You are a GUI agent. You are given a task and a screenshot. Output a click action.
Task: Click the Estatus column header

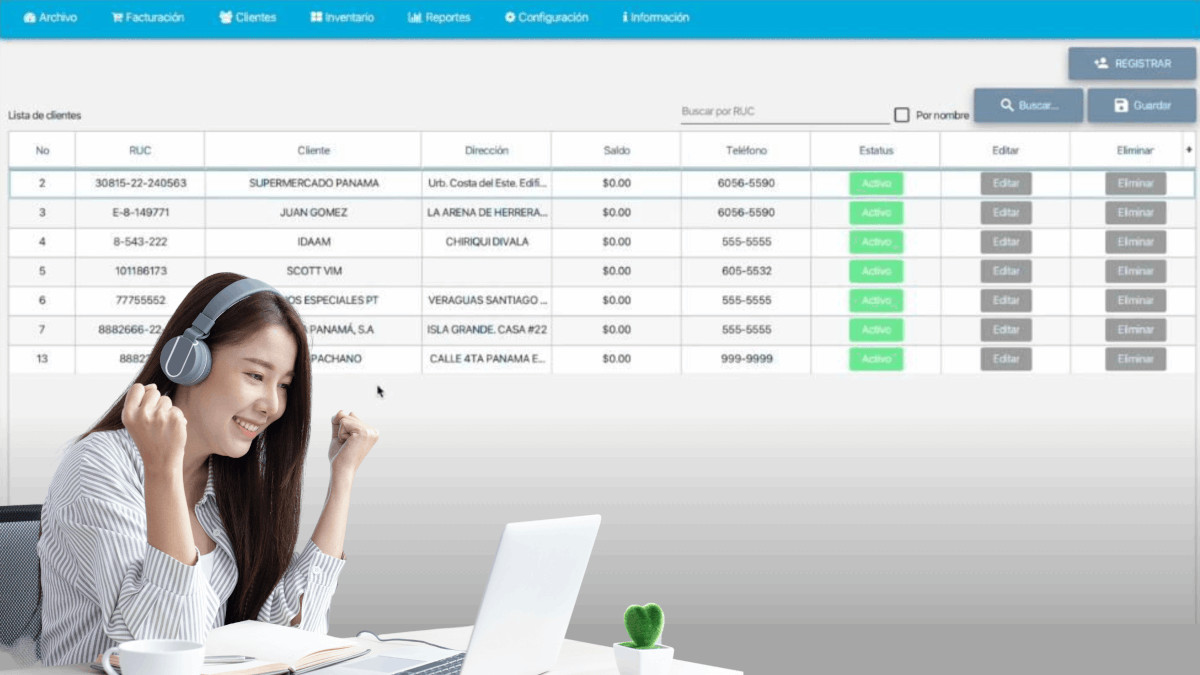pyautogui.click(x=876, y=150)
